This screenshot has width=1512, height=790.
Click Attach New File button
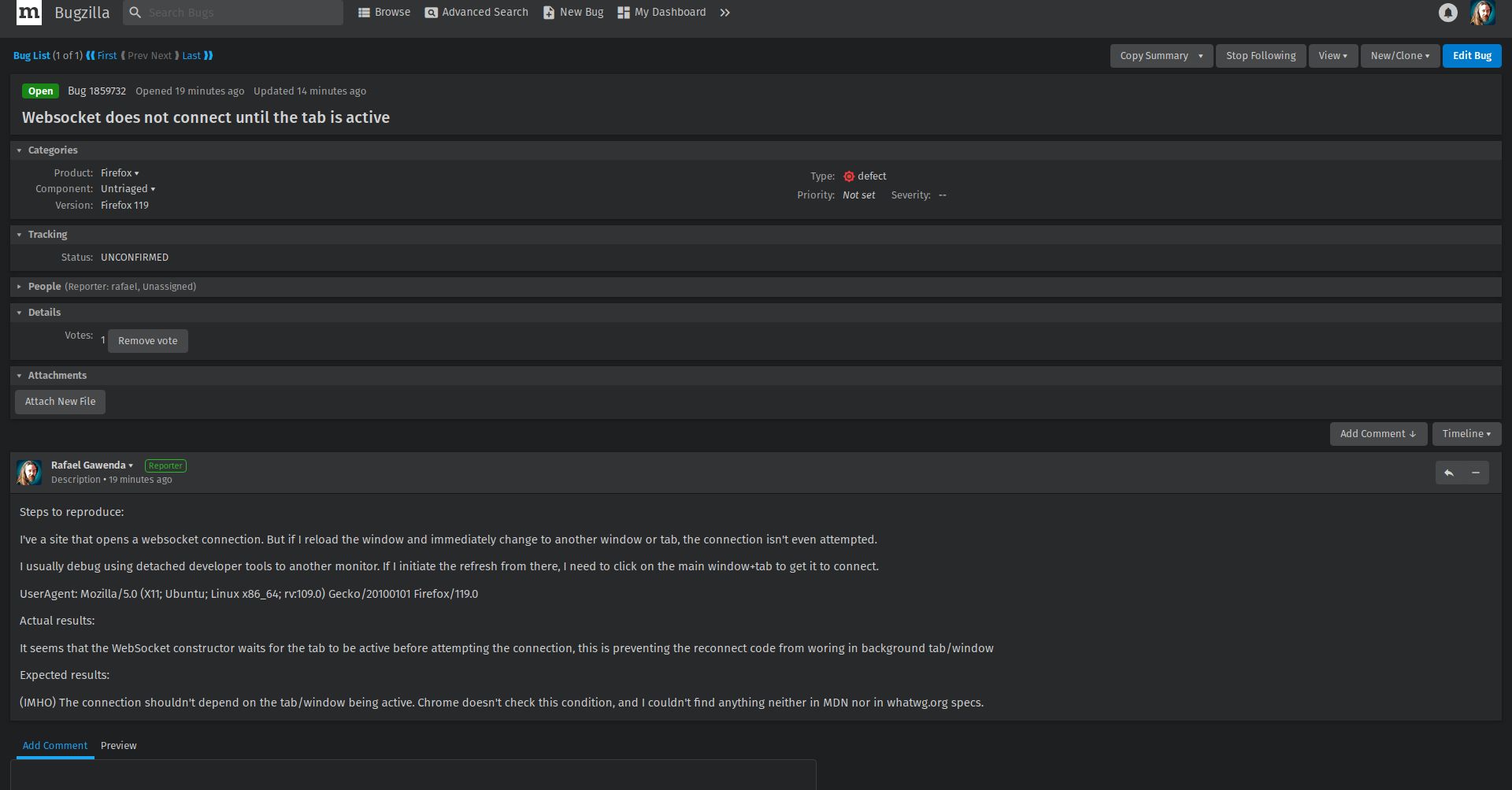[x=60, y=402]
